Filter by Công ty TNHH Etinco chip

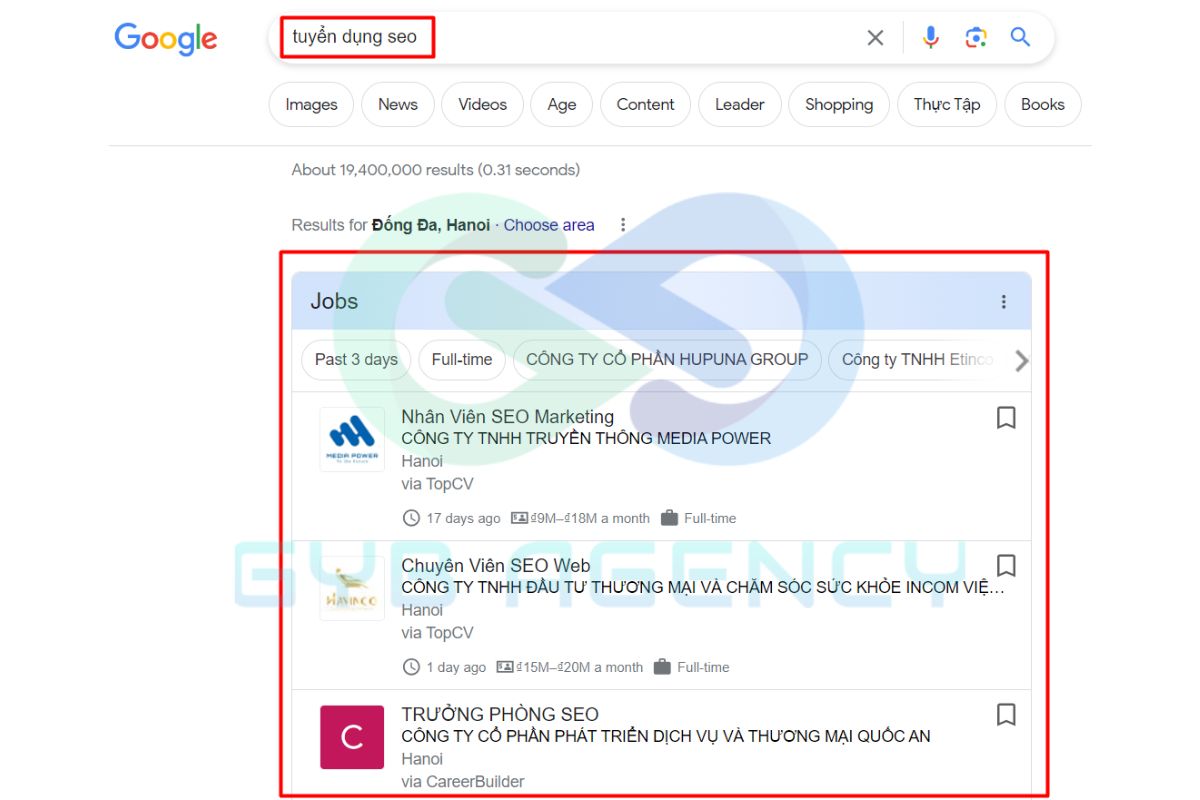click(917, 360)
